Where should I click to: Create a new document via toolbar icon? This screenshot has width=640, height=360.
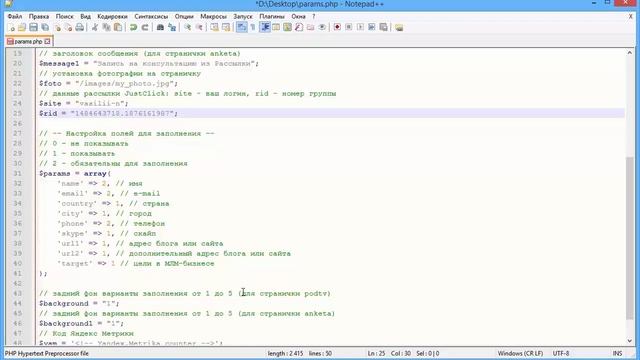11,27
